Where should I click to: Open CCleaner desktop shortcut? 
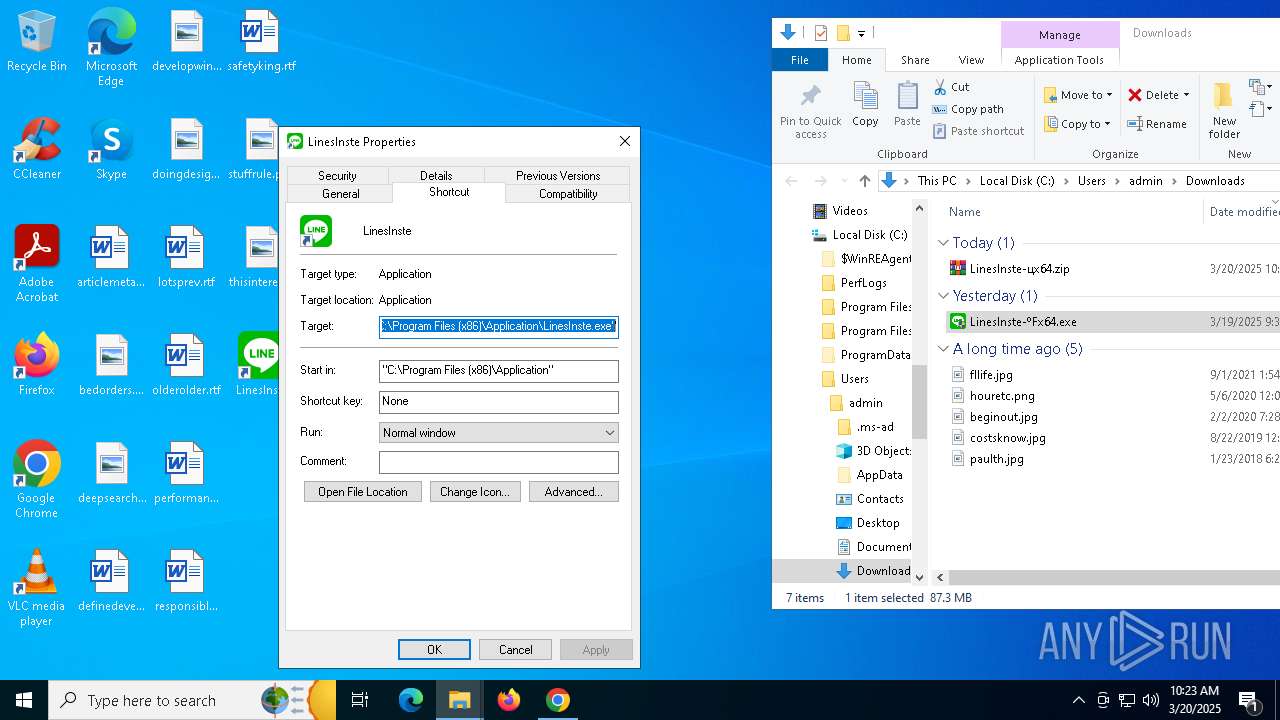(x=37, y=149)
